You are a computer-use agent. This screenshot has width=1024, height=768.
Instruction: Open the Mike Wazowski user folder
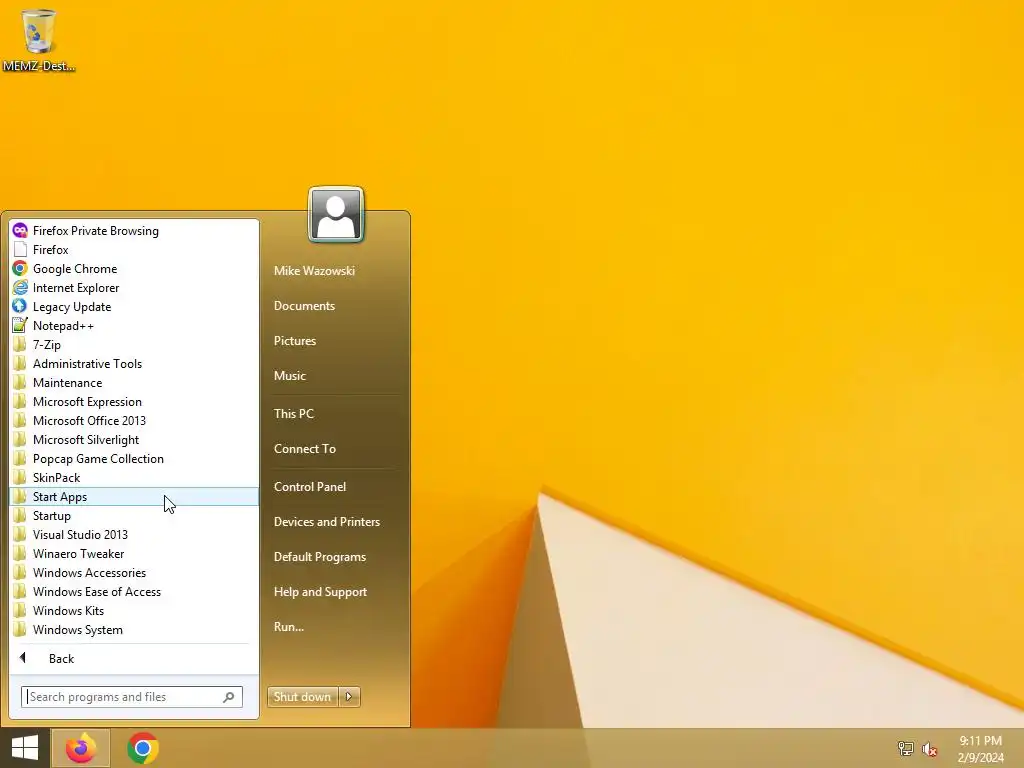pyautogui.click(x=314, y=270)
